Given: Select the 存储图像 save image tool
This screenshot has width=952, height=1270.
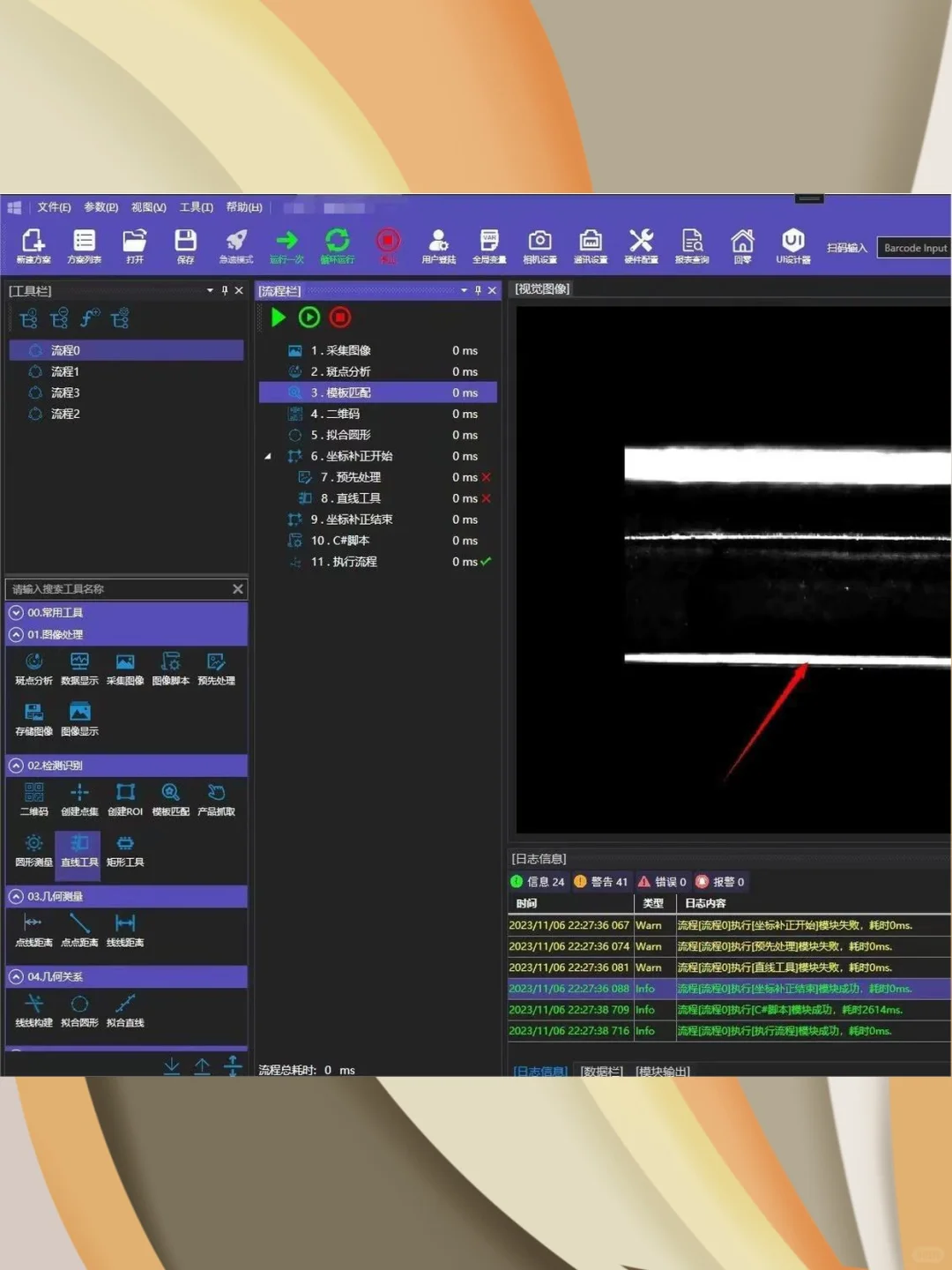Looking at the screenshot, I should tap(33, 720).
